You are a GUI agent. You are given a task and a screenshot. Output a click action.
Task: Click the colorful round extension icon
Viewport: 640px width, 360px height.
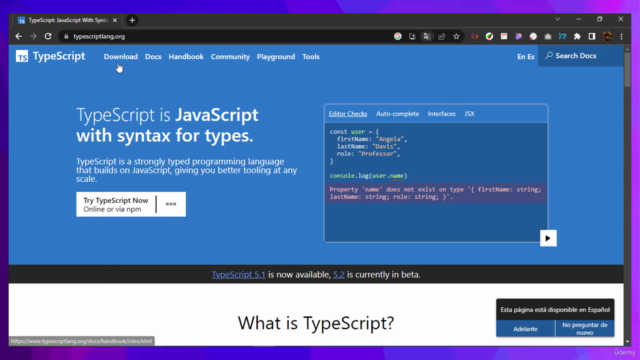click(489, 36)
